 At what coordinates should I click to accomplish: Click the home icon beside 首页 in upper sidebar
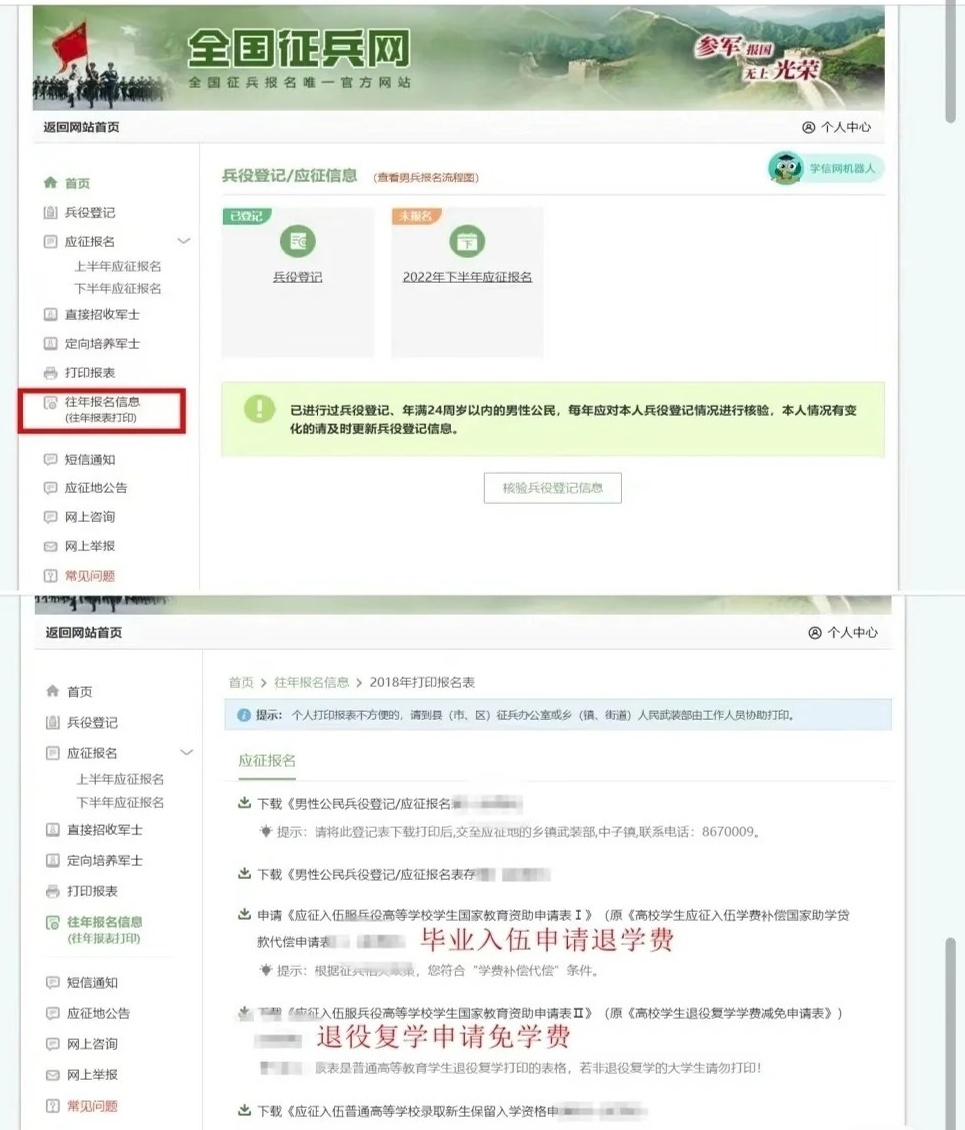click(x=50, y=182)
